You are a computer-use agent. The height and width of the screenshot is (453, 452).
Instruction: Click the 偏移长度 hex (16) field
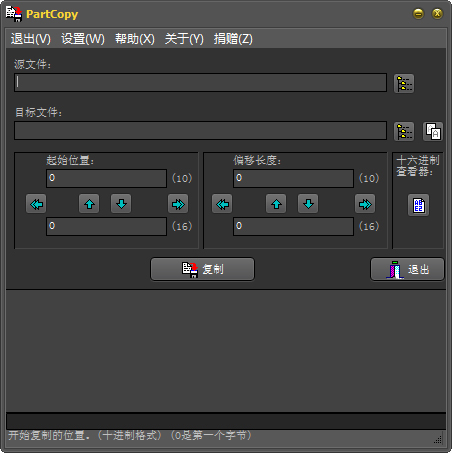point(293,226)
